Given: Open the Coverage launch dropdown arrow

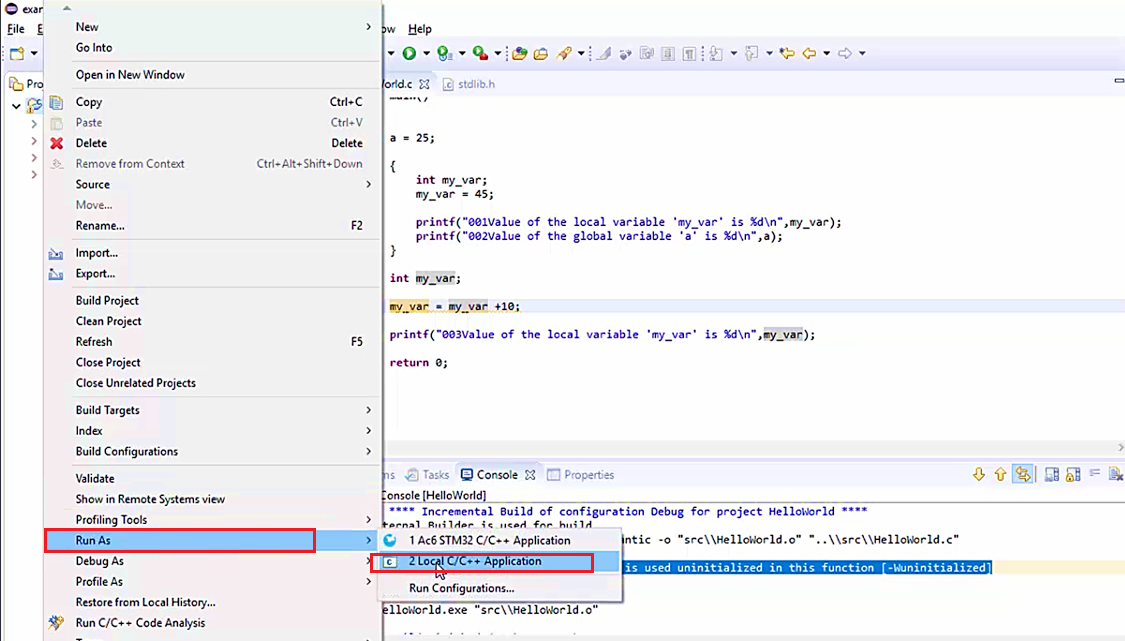Looking at the screenshot, I should (x=462, y=53).
